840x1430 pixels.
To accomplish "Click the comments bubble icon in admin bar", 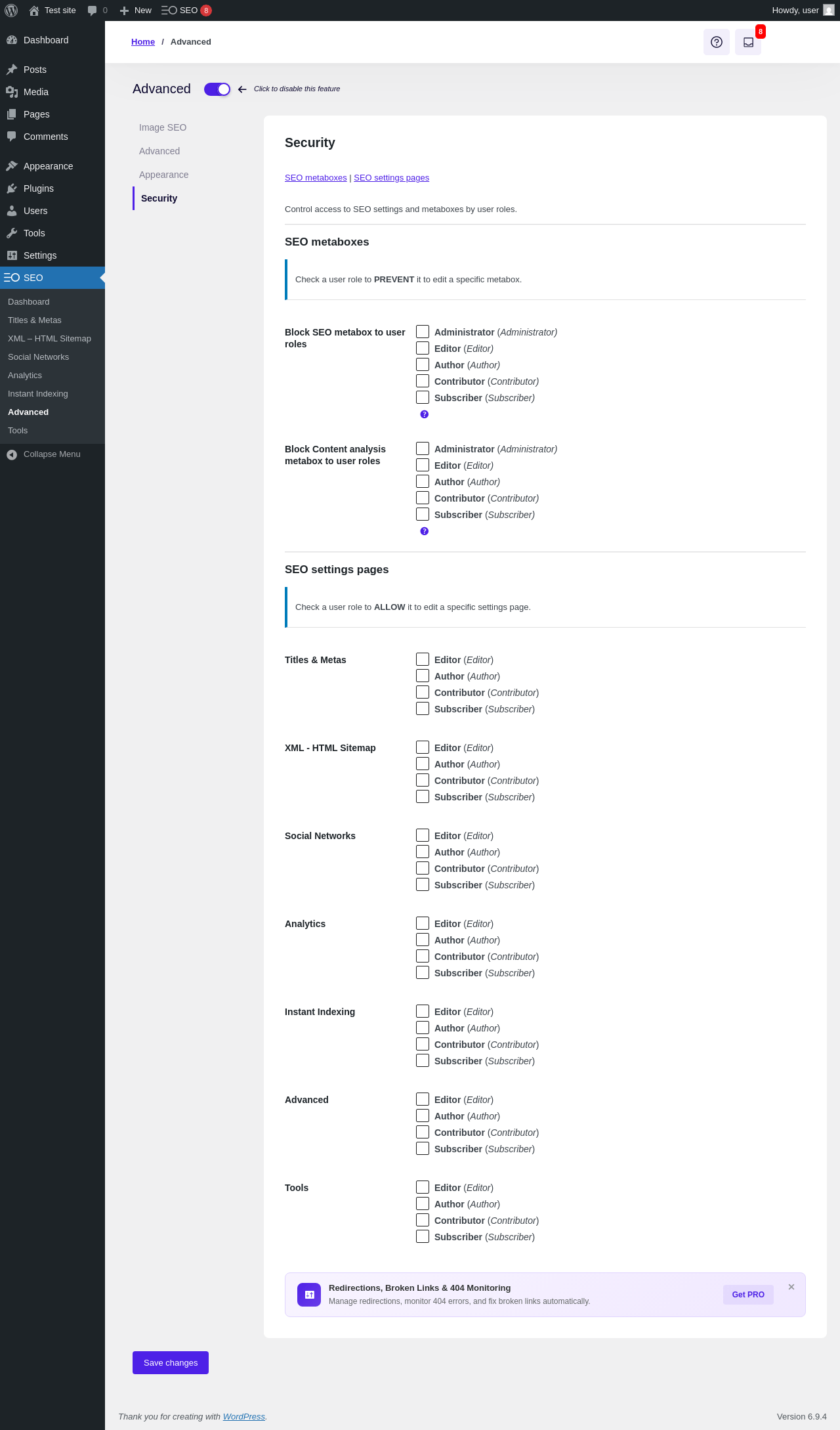I will coord(93,11).
